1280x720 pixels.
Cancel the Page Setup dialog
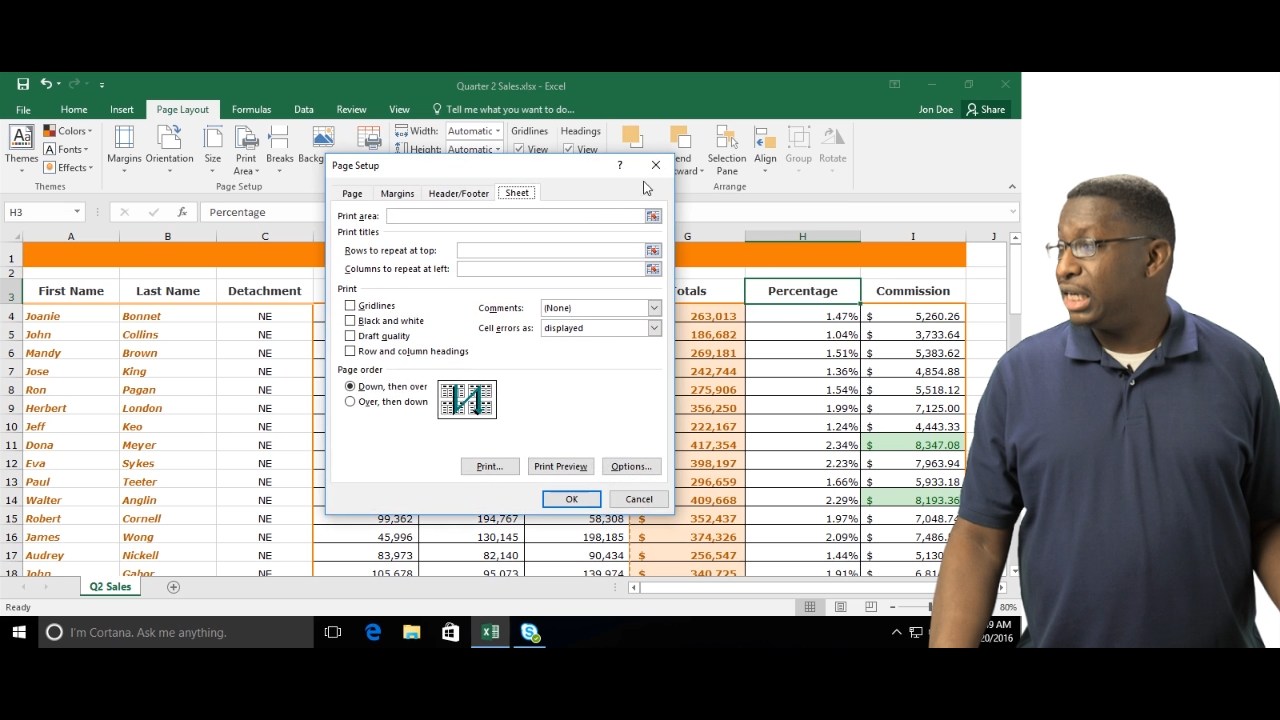(639, 499)
